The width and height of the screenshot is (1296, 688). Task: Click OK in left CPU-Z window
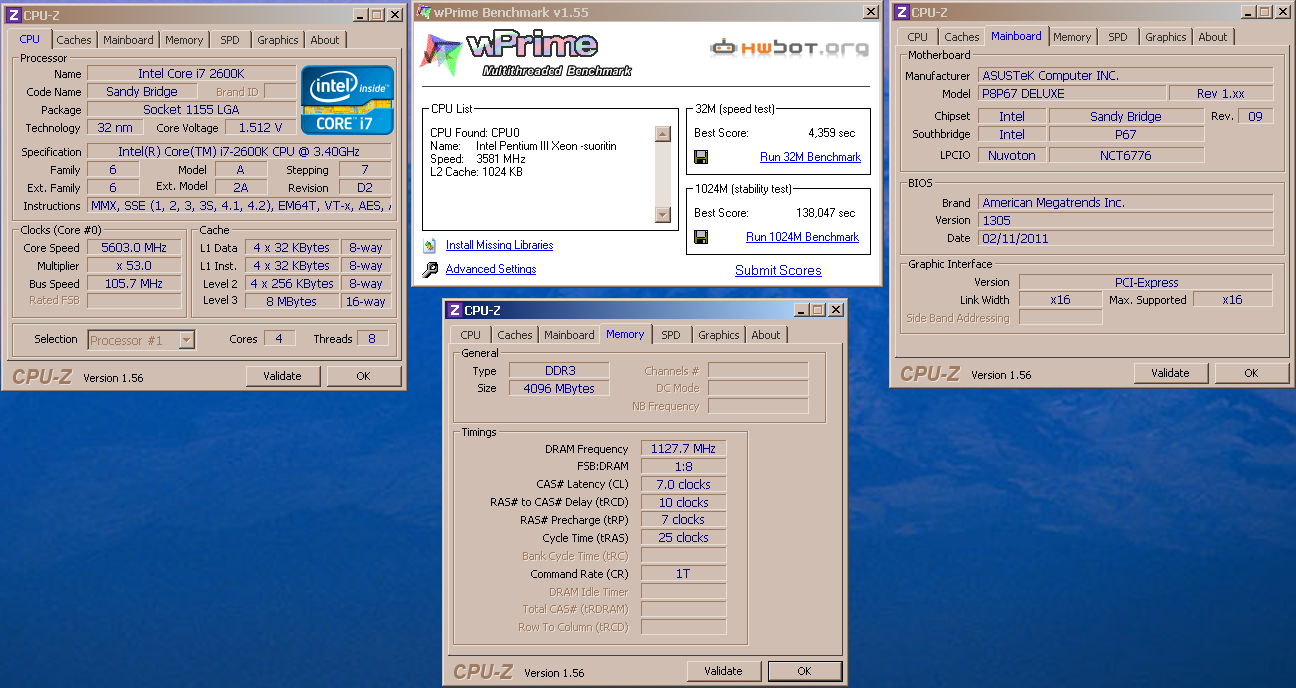[363, 376]
